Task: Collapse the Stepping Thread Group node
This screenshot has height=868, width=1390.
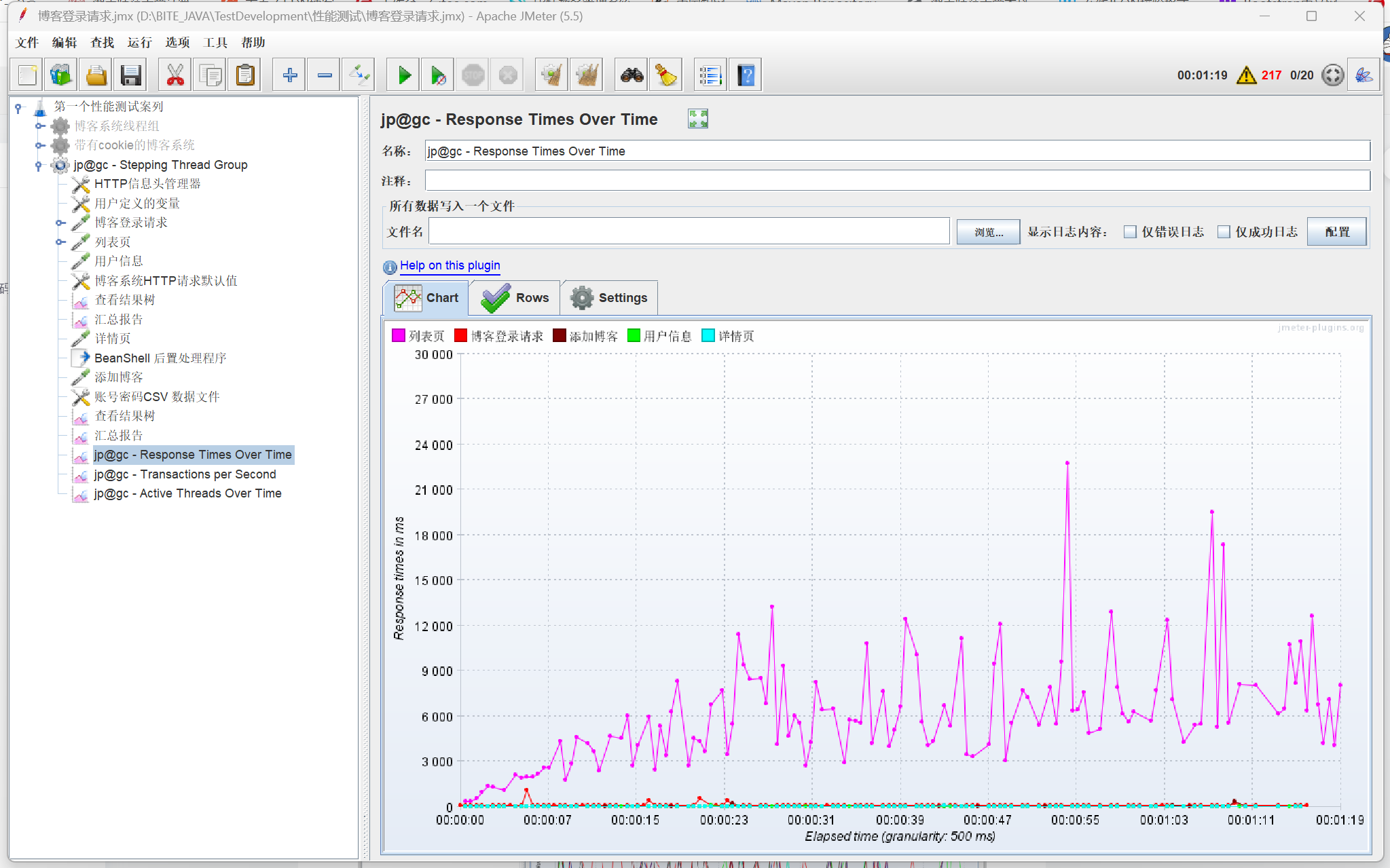Action: coord(39,165)
